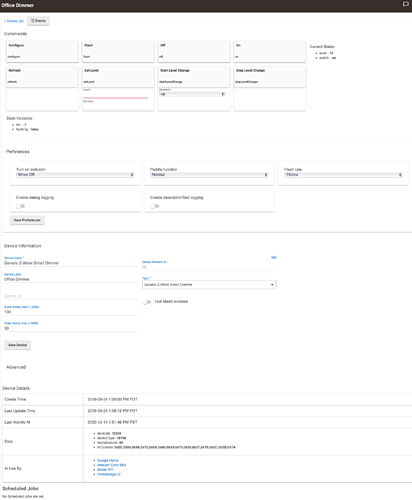
Task: Click the Device Label input field
Action: [71, 279]
